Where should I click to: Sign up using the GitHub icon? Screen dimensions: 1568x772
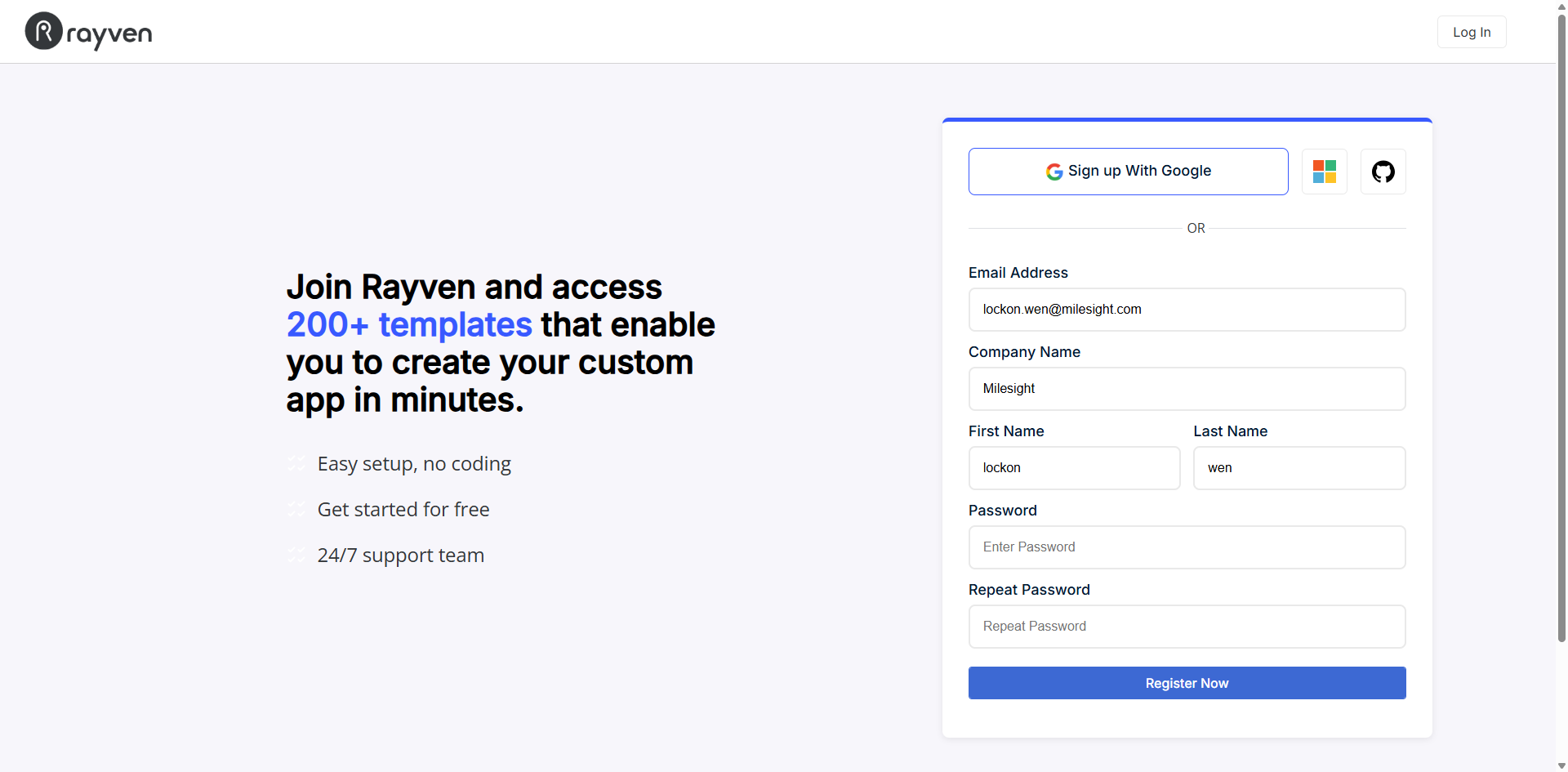pos(1383,172)
